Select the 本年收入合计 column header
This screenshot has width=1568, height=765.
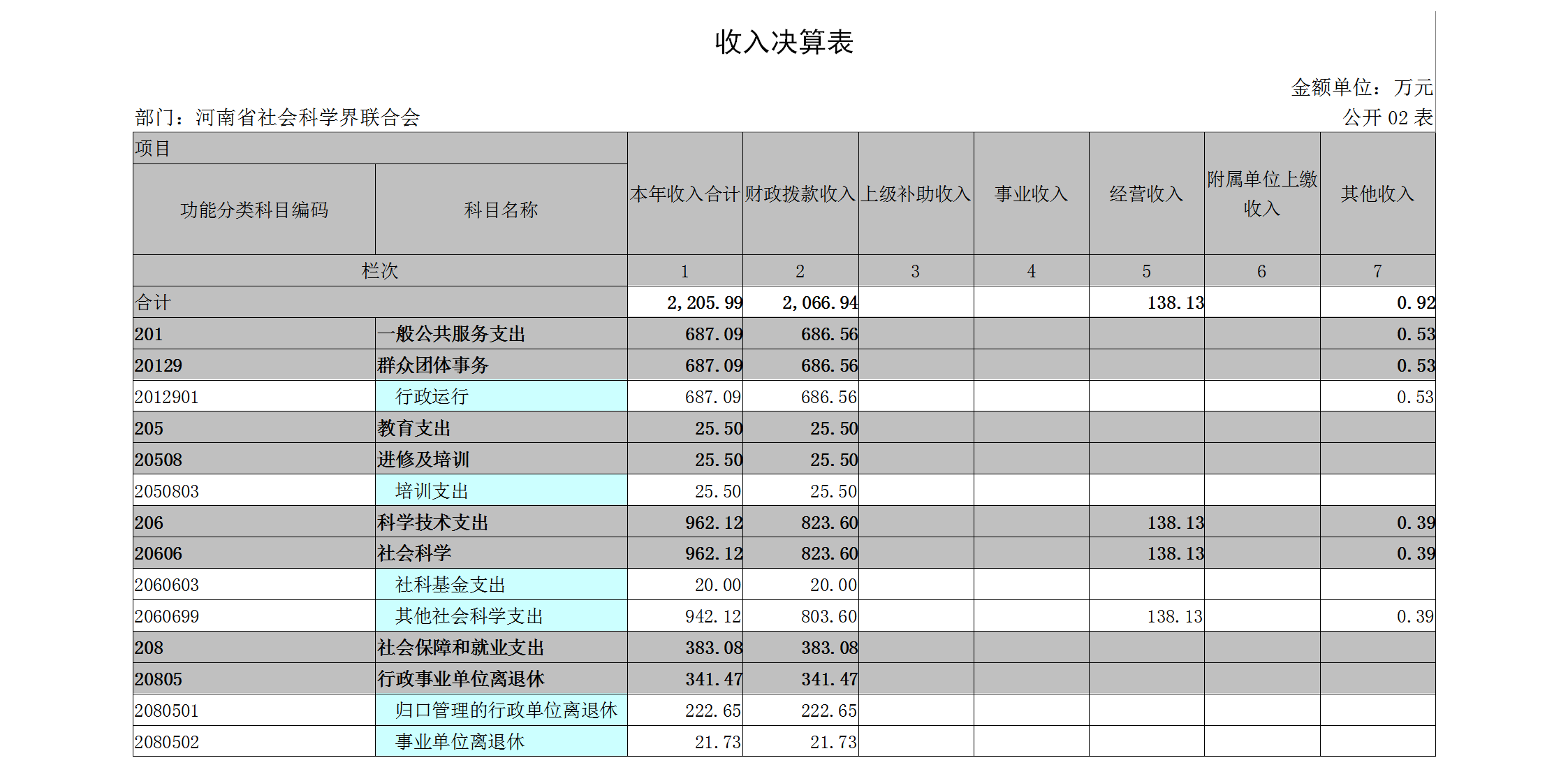(x=684, y=194)
